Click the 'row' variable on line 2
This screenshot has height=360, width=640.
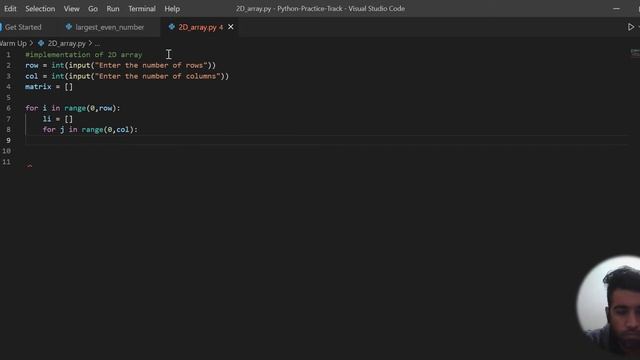pos(31,65)
